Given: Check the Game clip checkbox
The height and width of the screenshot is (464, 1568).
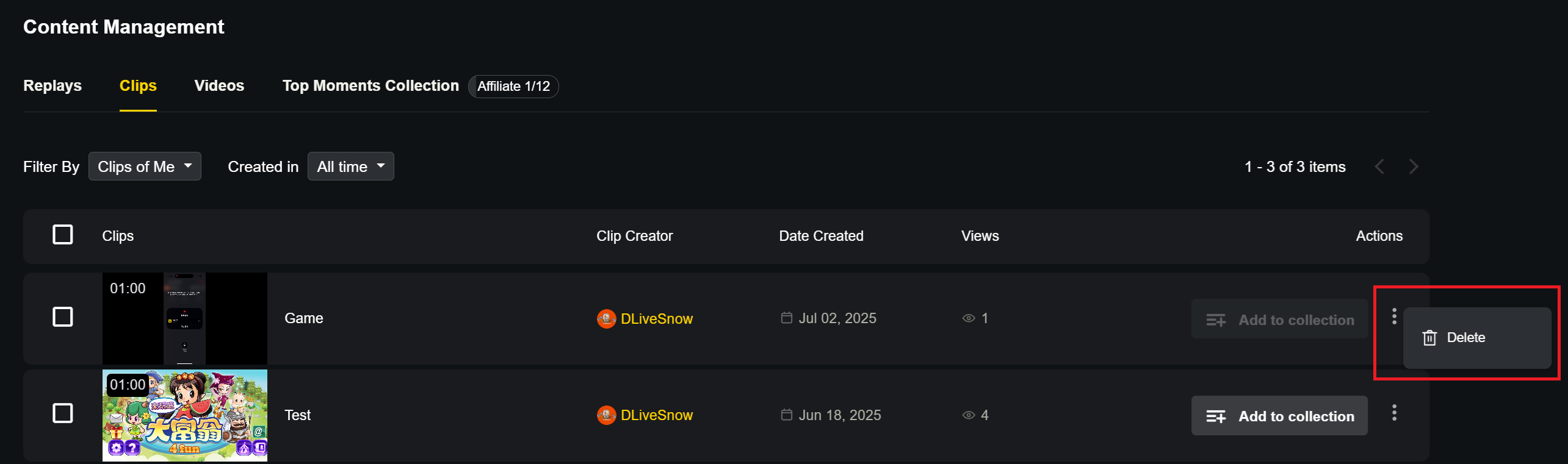Looking at the screenshot, I should tap(63, 317).
